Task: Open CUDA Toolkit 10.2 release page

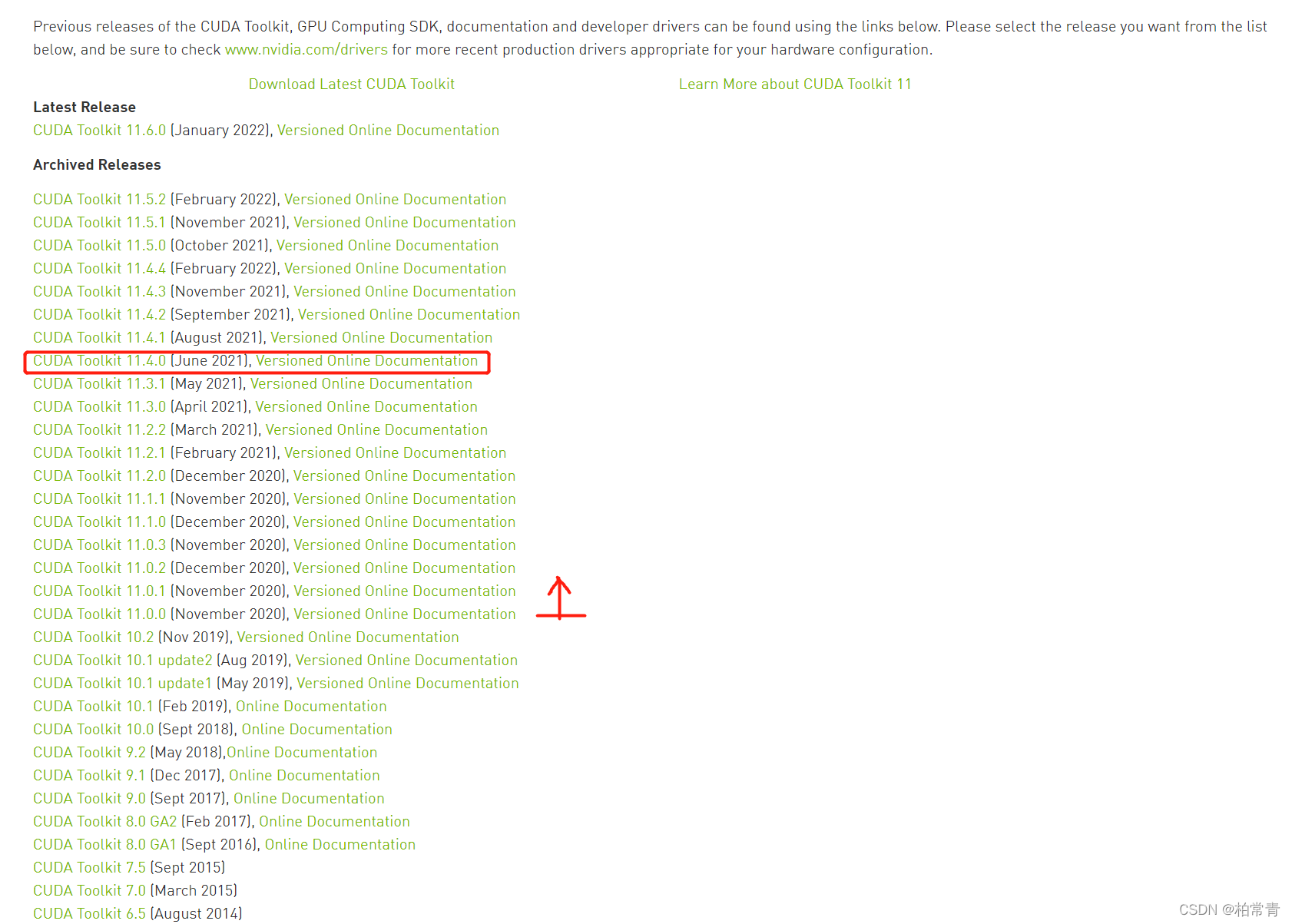Action: [x=92, y=637]
